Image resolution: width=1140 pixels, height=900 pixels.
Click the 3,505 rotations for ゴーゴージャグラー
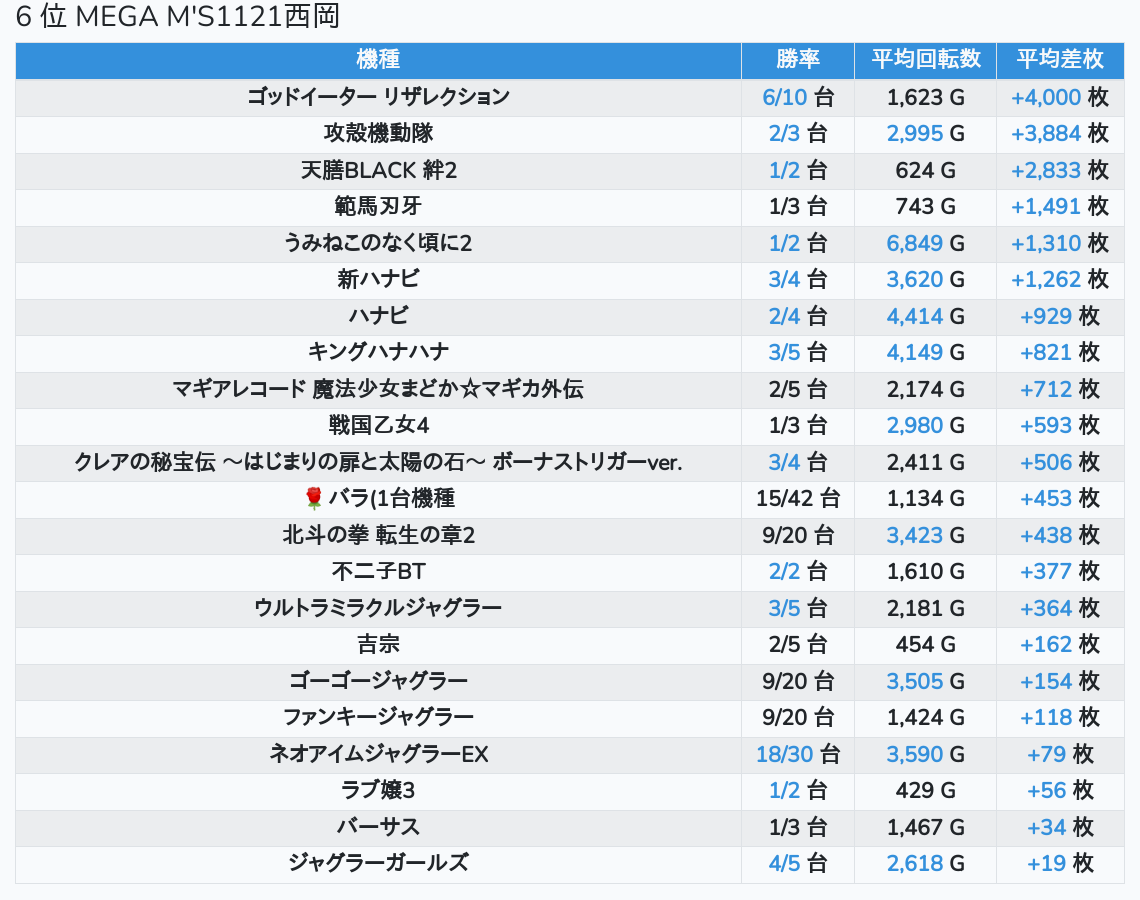(x=914, y=681)
